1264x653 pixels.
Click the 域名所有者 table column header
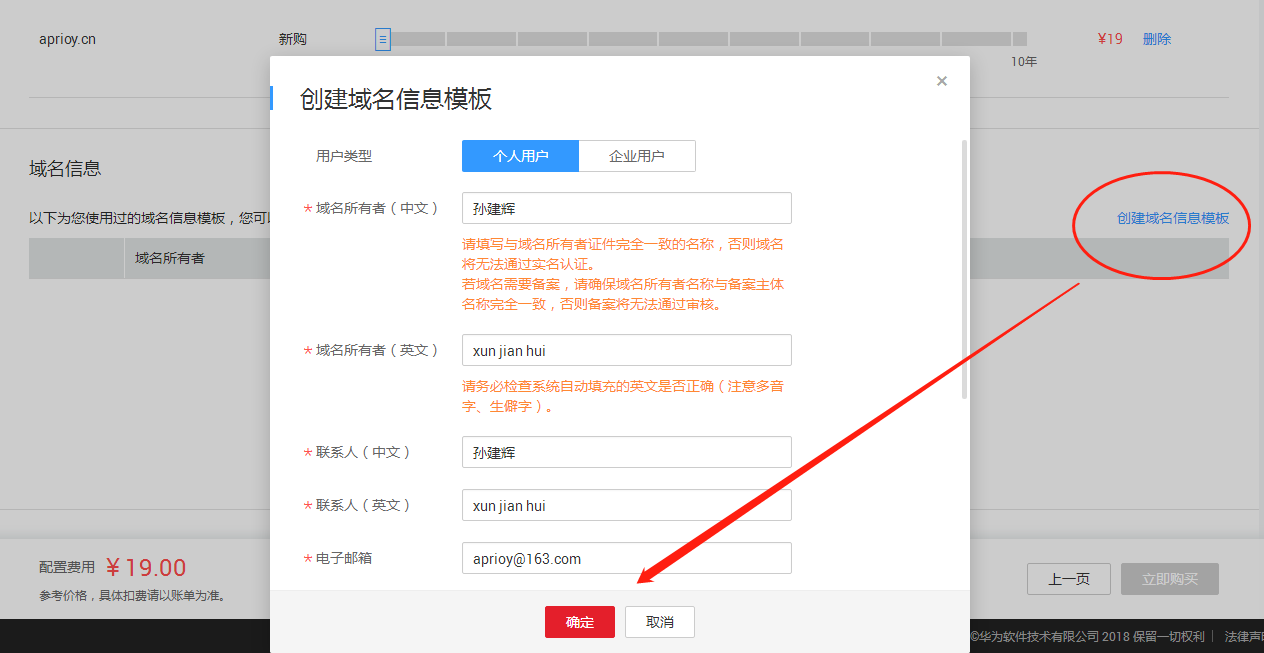pyautogui.click(x=170, y=258)
